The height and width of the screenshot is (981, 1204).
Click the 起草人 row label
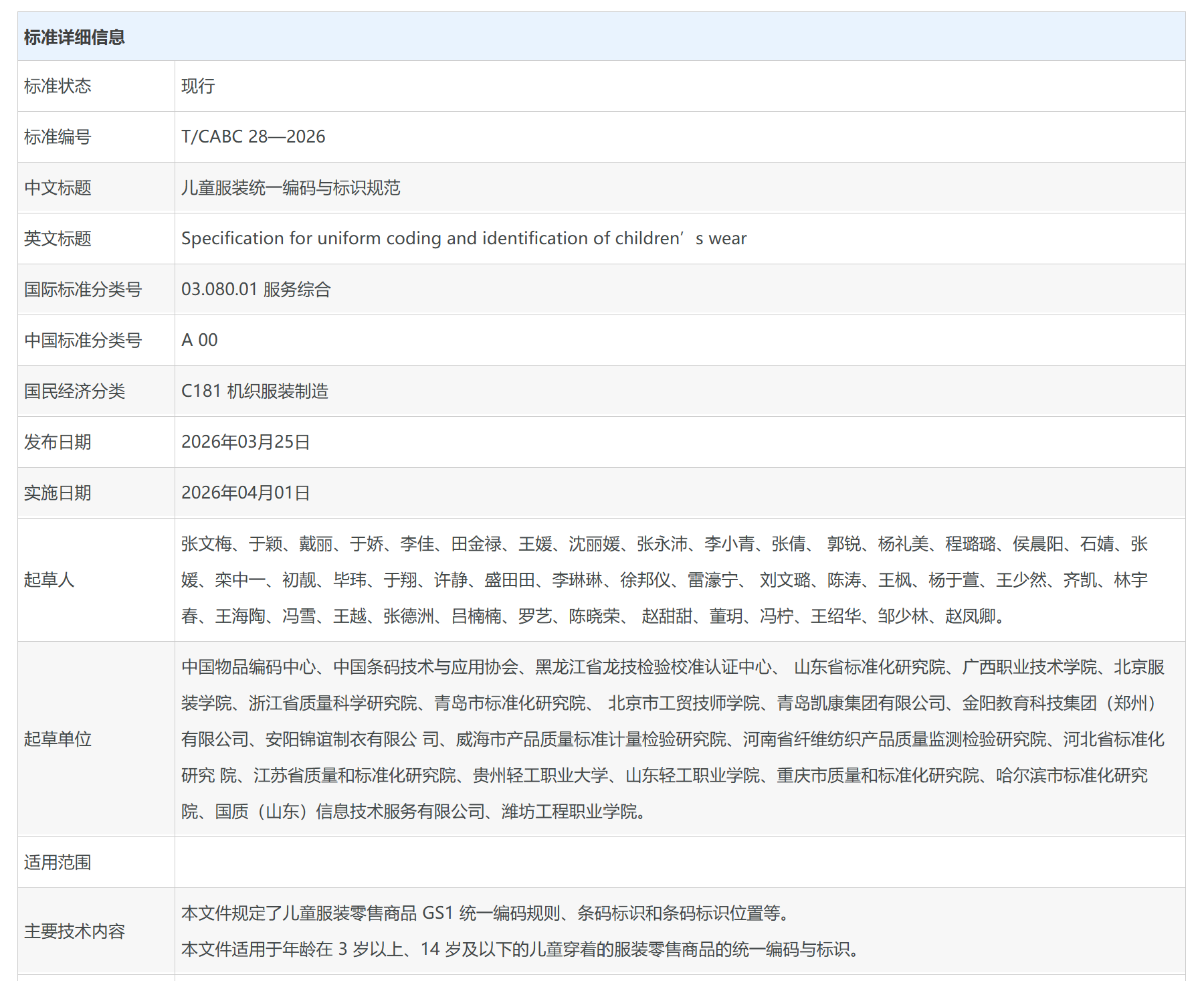coord(49,579)
